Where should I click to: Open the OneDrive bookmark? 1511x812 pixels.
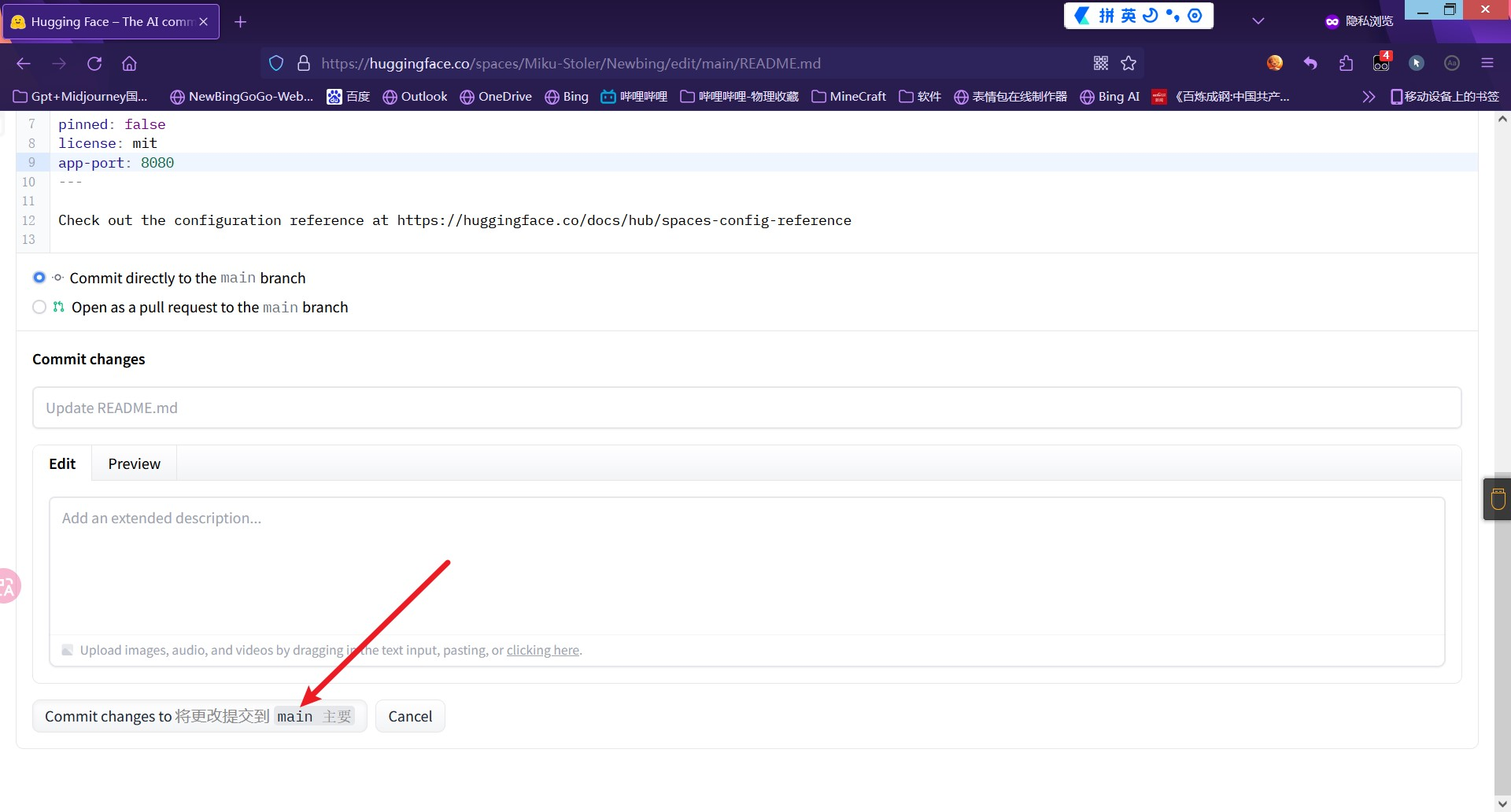[x=496, y=97]
